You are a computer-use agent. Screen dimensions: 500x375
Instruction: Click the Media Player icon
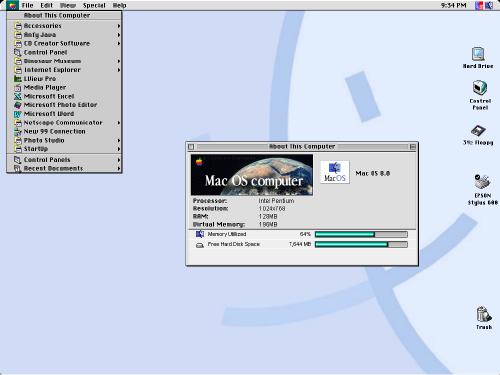(18, 88)
